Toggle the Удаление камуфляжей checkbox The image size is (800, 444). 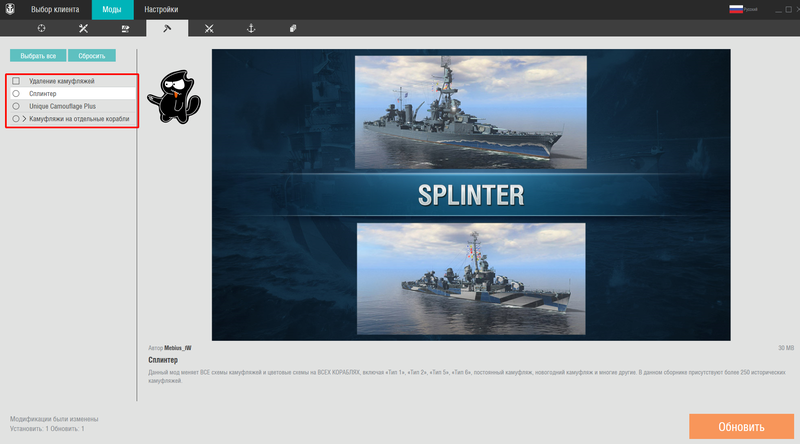[x=16, y=81]
